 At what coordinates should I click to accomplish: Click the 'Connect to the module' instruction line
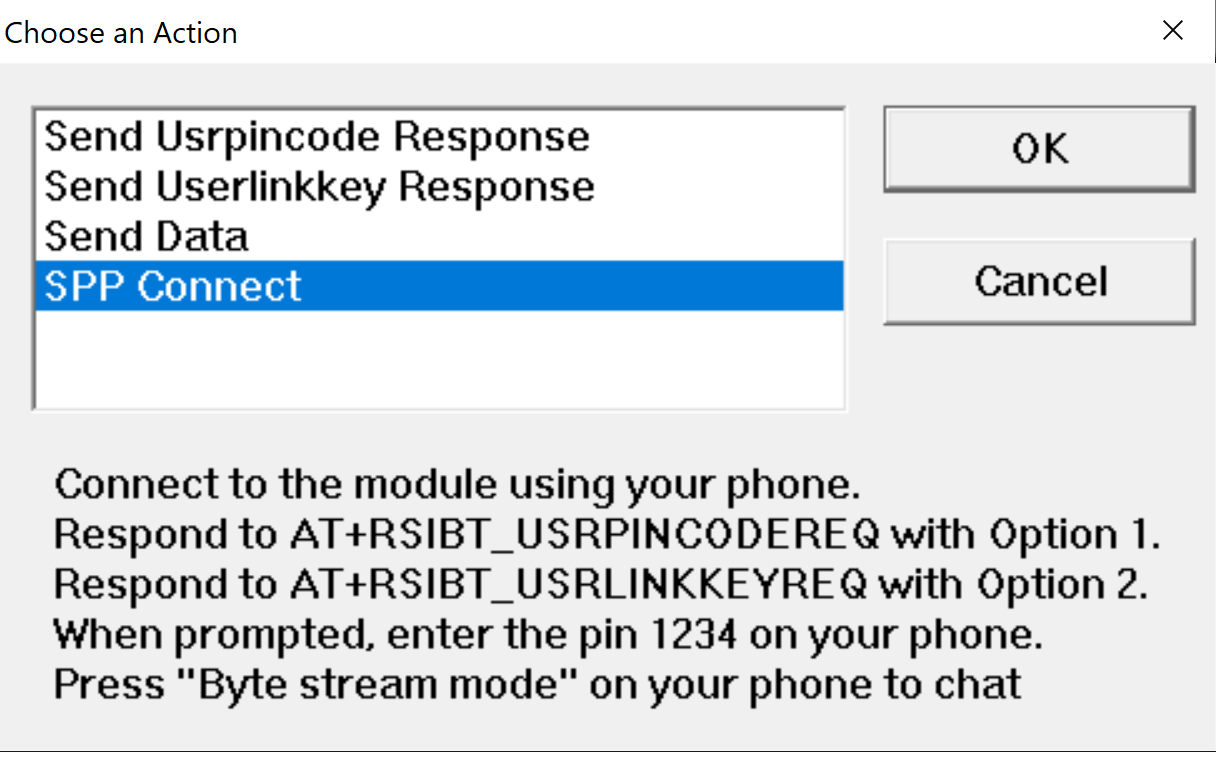(457, 485)
